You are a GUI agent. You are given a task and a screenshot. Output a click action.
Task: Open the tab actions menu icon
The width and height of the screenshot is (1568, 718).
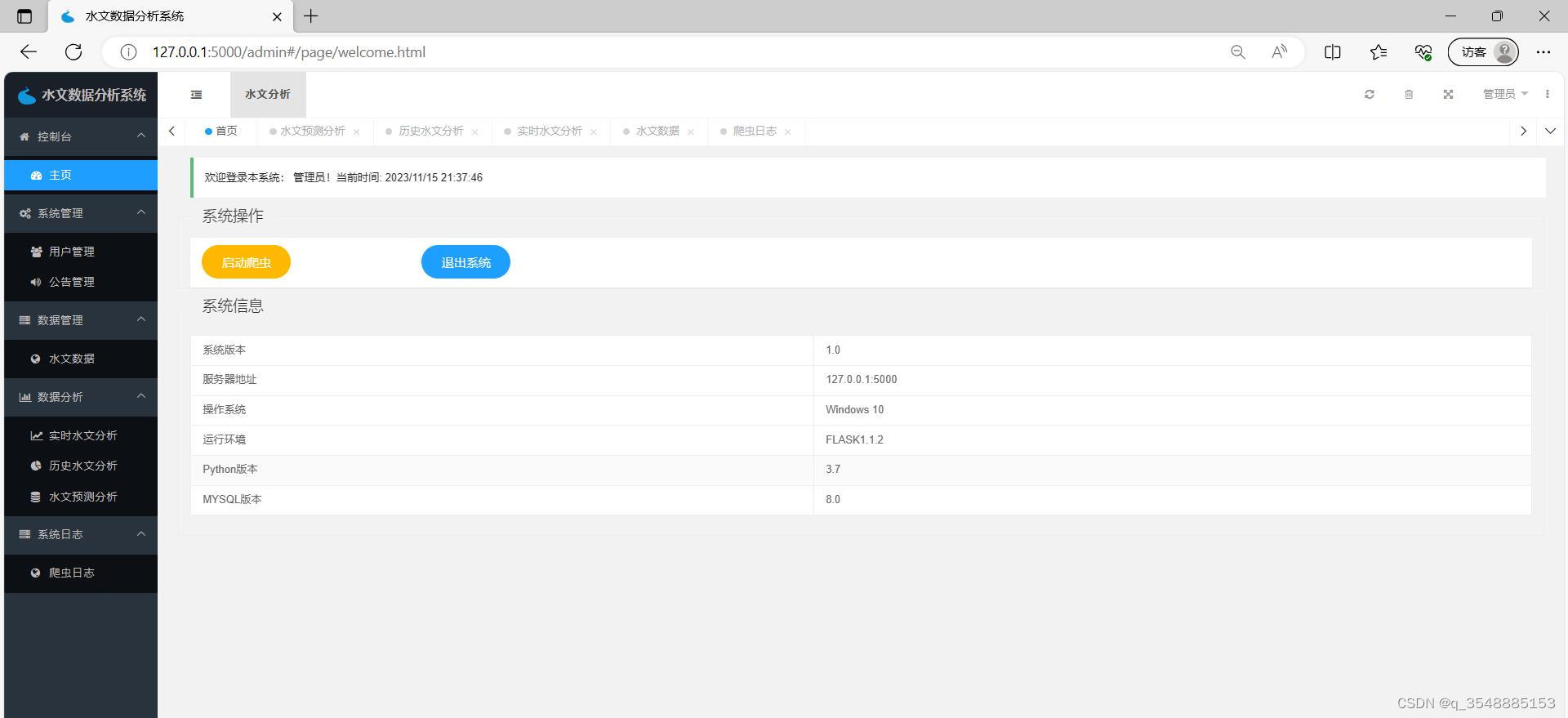[x=24, y=16]
